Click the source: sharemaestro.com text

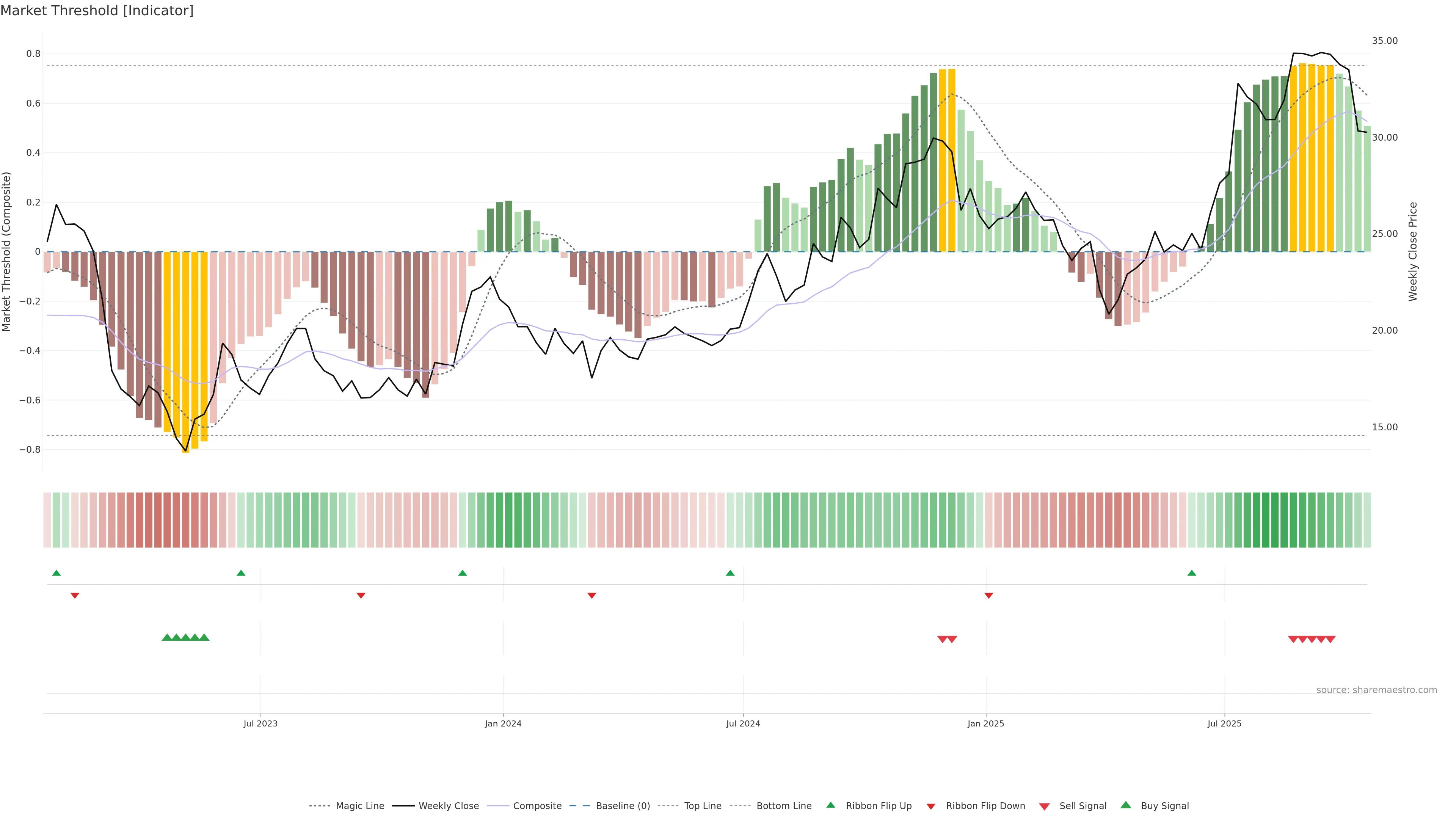(x=1376, y=690)
